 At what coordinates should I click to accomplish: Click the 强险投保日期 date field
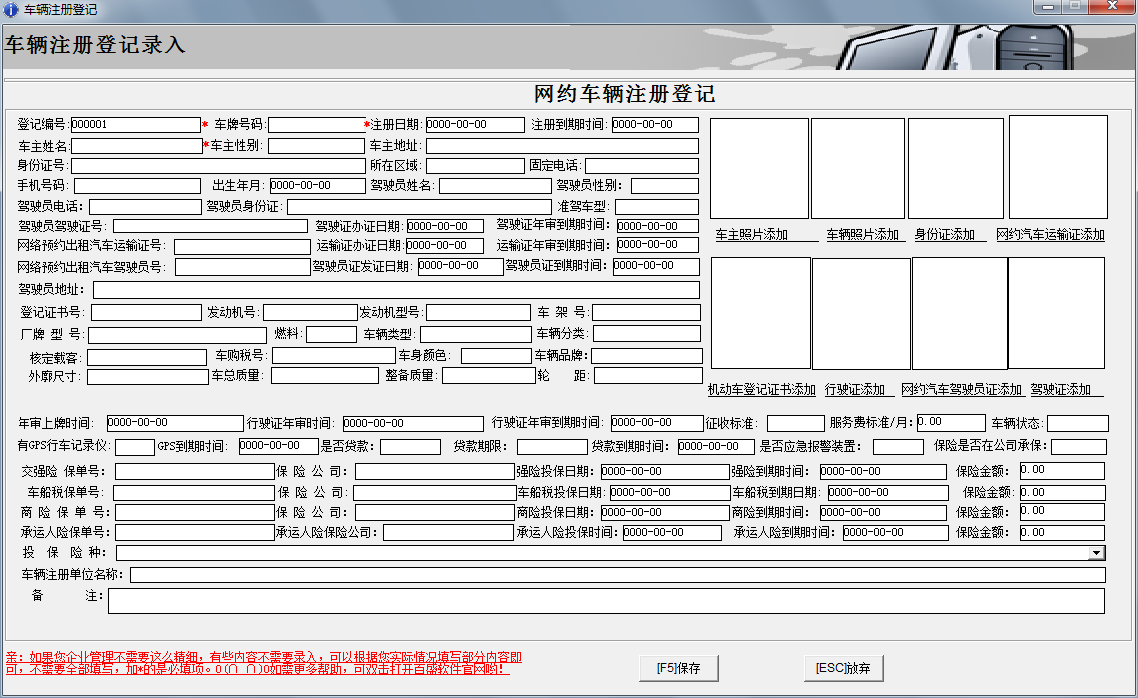(664, 472)
